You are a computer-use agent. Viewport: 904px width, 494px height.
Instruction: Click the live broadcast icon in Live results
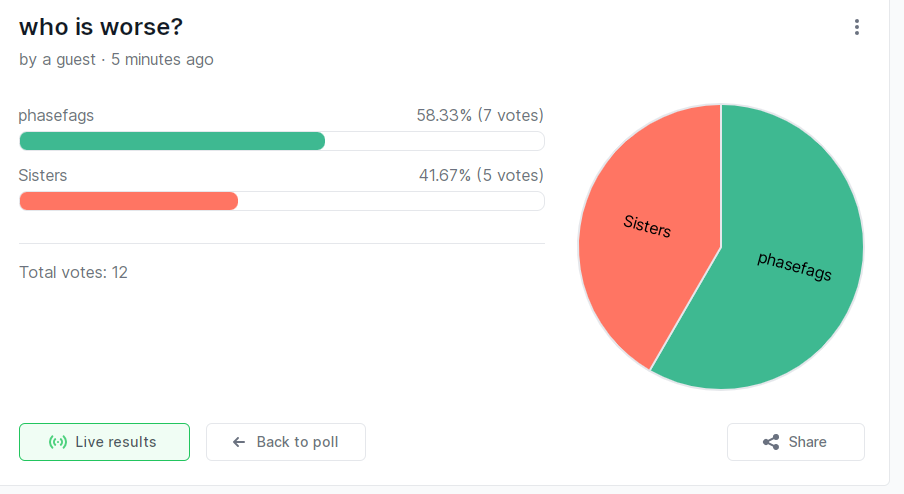click(58, 442)
